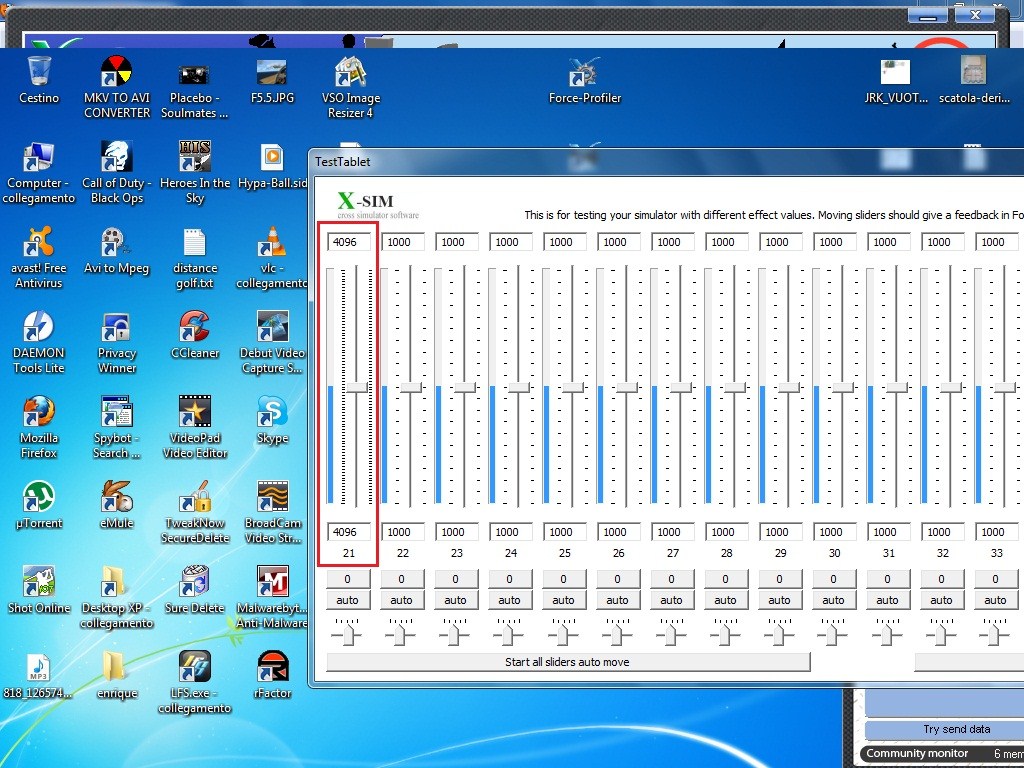The image size is (1024, 768).
Task: Select the 818_126574... MP3 file icon
Action: point(39,667)
